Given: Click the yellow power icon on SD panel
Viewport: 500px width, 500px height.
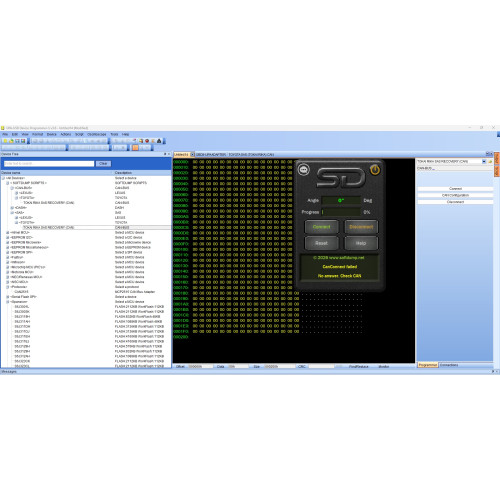Looking at the screenshot, I should [x=375, y=170].
